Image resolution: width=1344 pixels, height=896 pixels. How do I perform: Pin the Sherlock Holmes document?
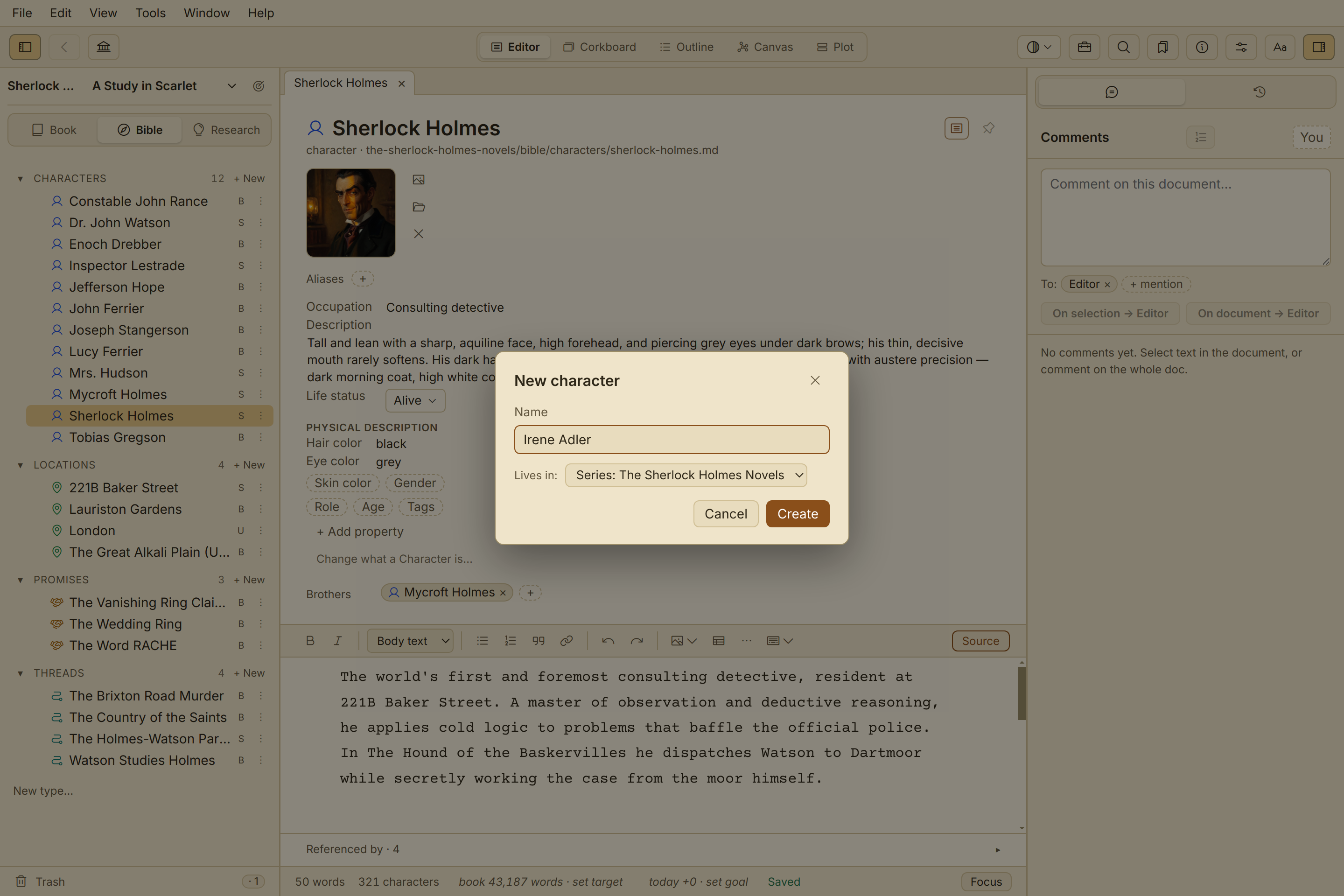[x=988, y=129]
